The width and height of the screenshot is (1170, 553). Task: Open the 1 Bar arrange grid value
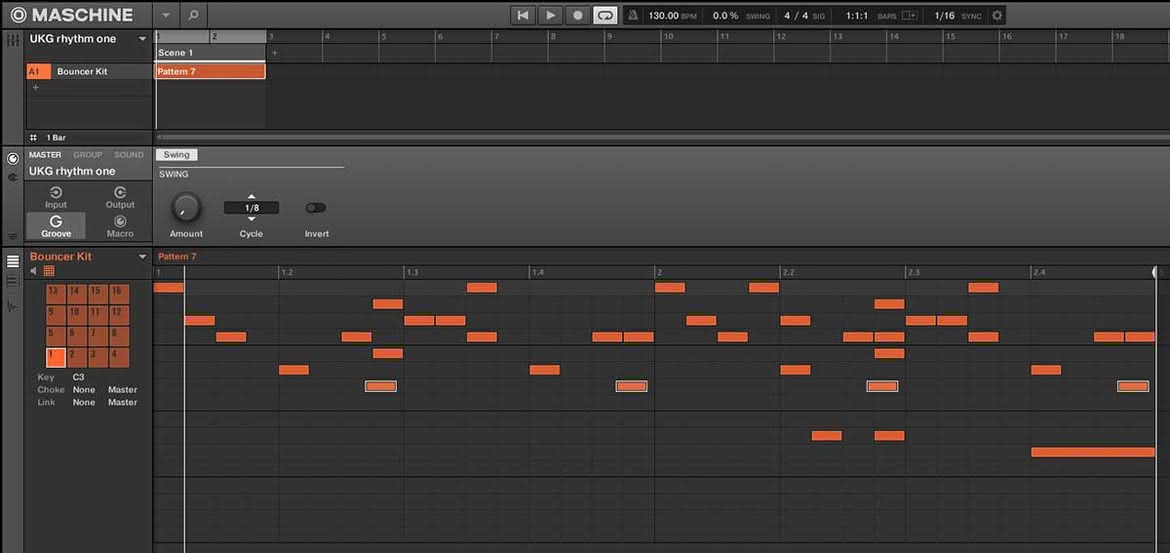56,138
